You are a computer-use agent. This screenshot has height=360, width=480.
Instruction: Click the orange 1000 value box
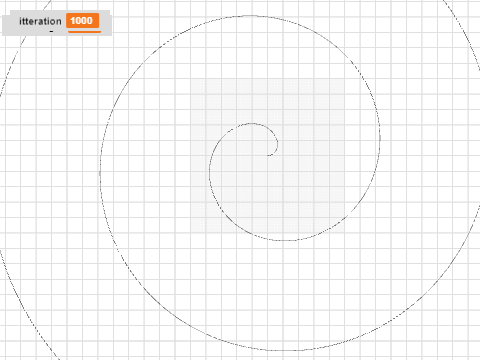82,21
